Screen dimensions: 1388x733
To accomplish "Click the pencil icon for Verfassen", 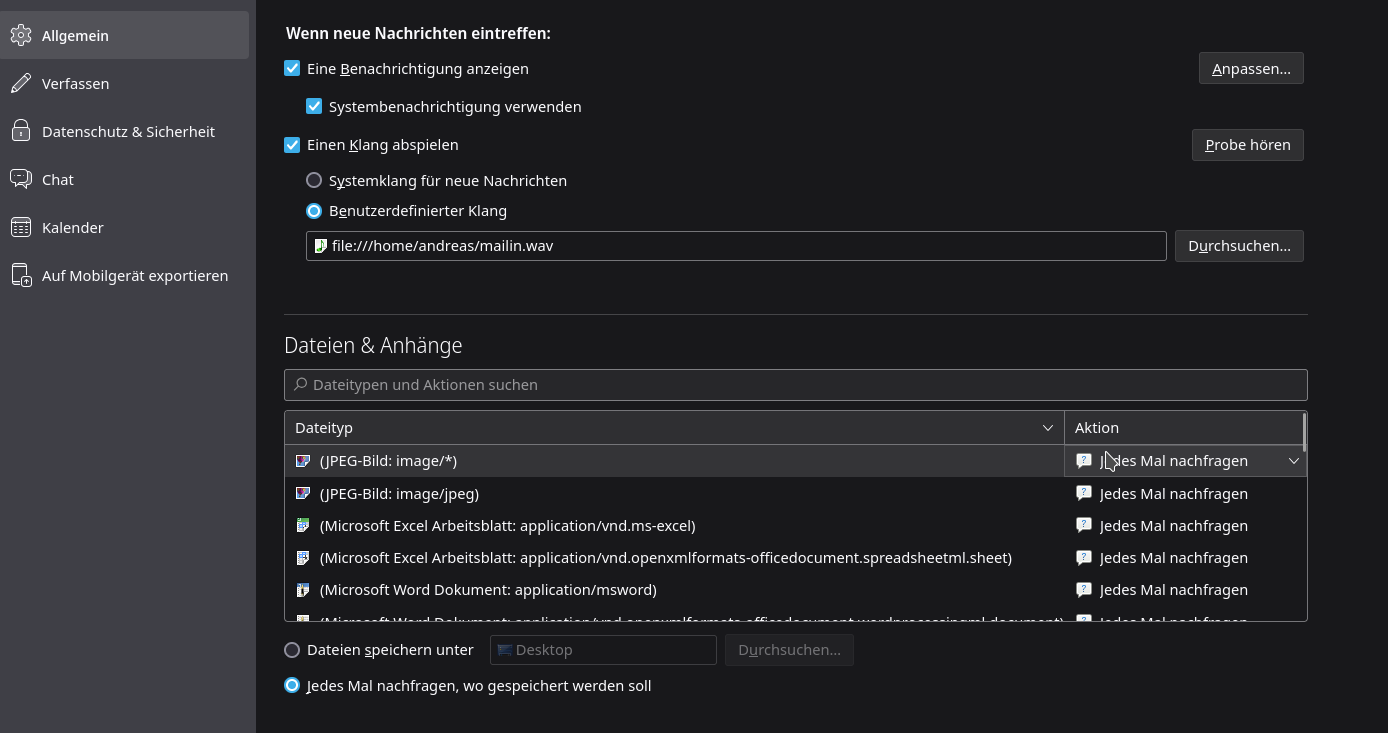I will [x=21, y=83].
